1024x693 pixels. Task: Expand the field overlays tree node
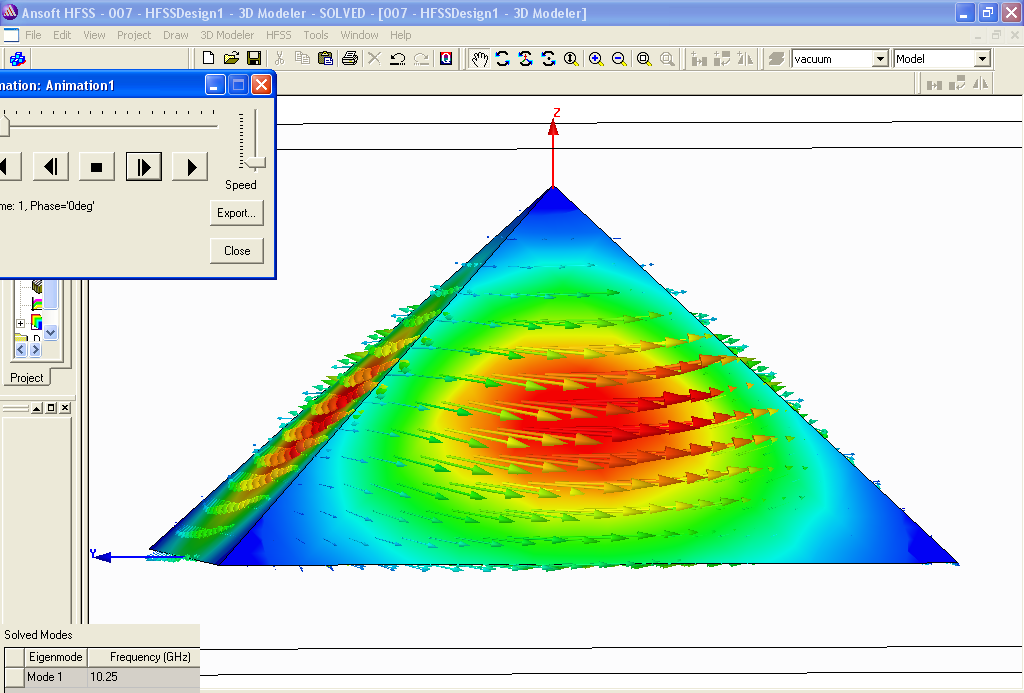click(20, 323)
